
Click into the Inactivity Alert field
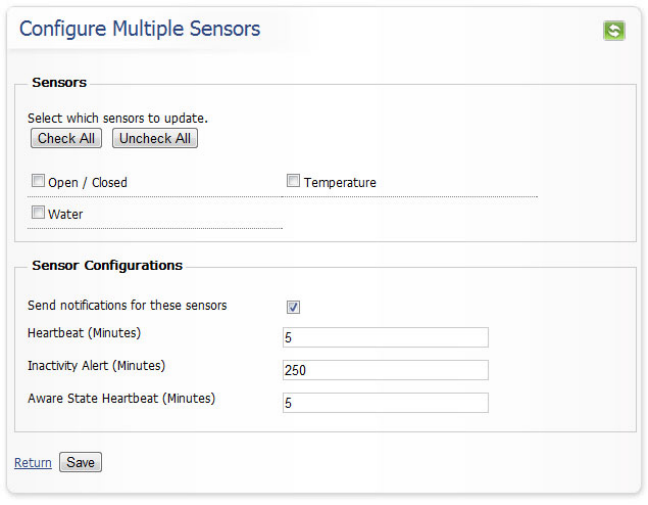385,370
